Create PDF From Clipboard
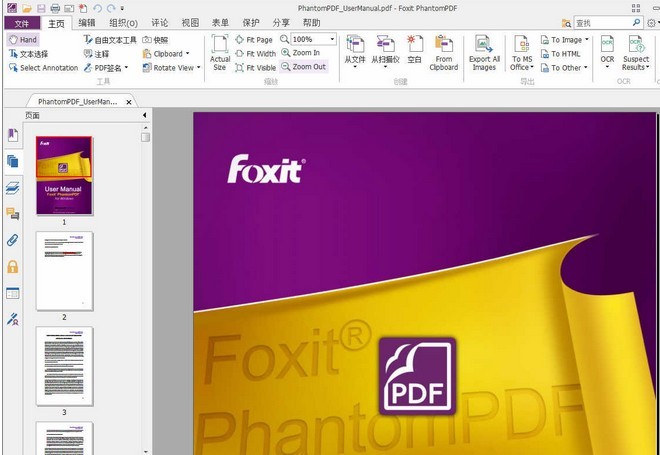Image resolution: width=660 pixels, height=455 pixels. coord(444,53)
